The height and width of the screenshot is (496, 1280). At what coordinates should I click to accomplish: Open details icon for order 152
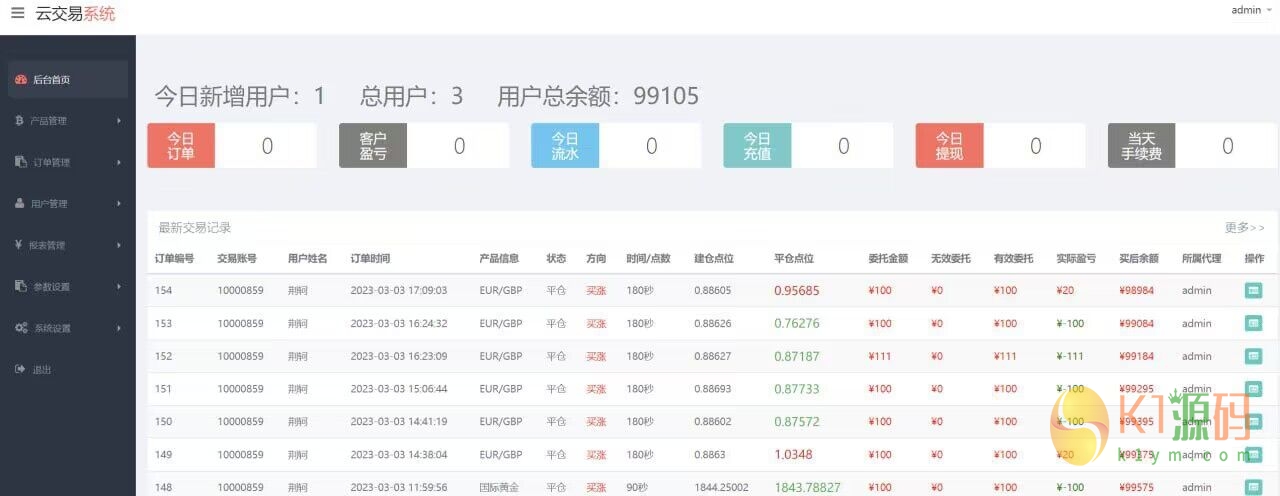1253,356
